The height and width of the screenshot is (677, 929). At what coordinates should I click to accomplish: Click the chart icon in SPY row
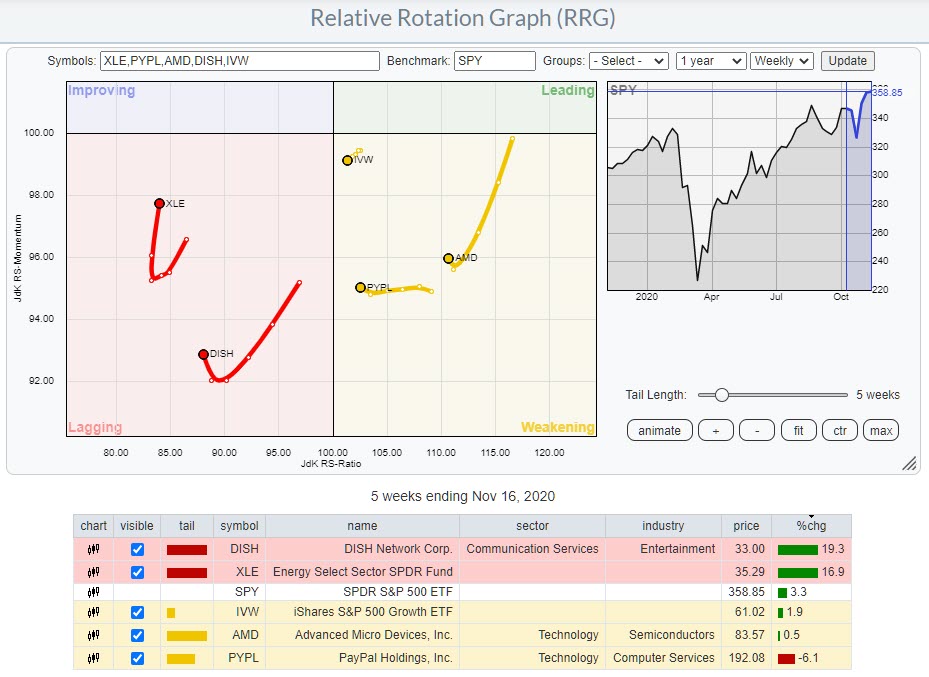pyautogui.click(x=93, y=592)
